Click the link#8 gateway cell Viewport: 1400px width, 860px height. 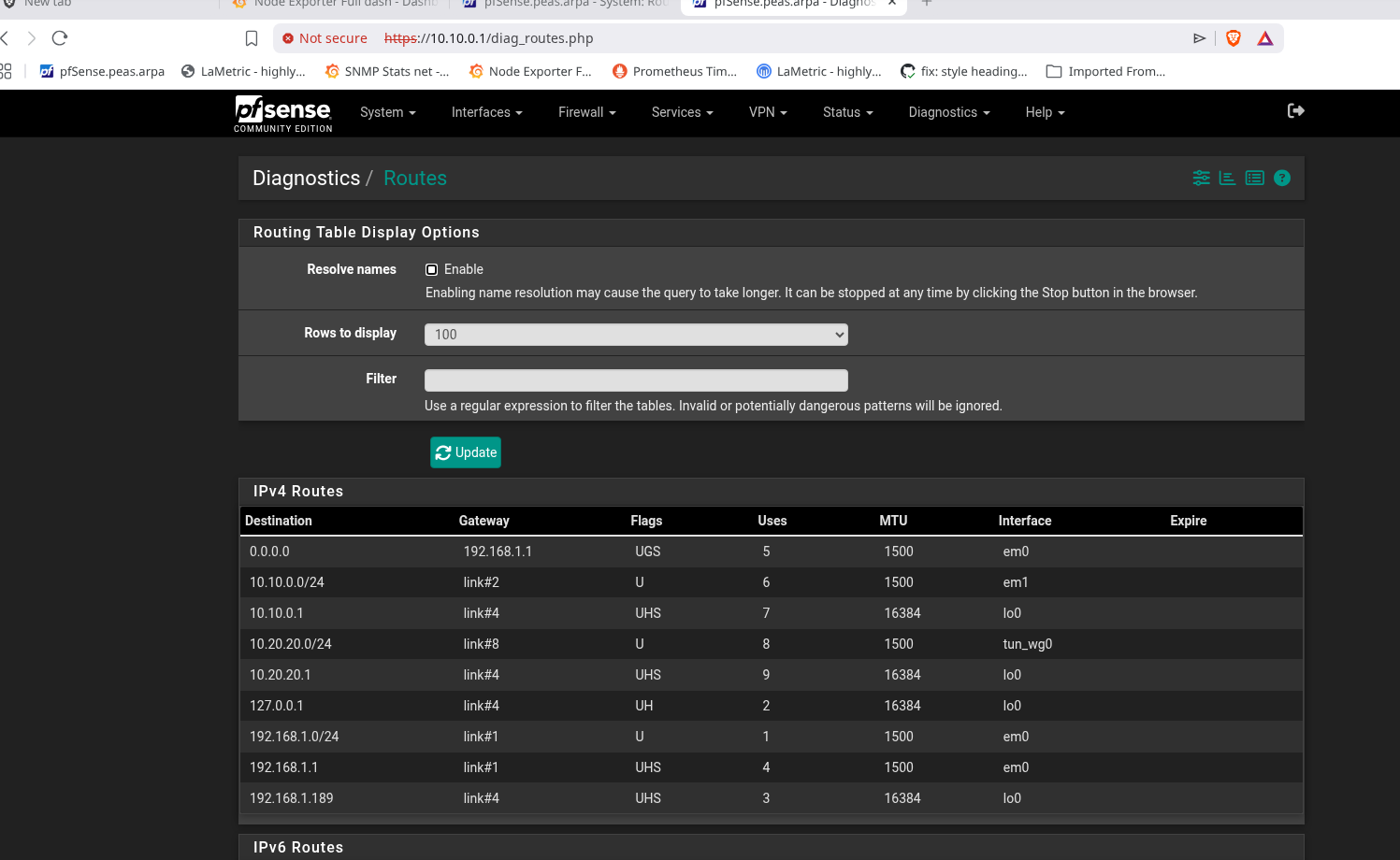(482, 644)
